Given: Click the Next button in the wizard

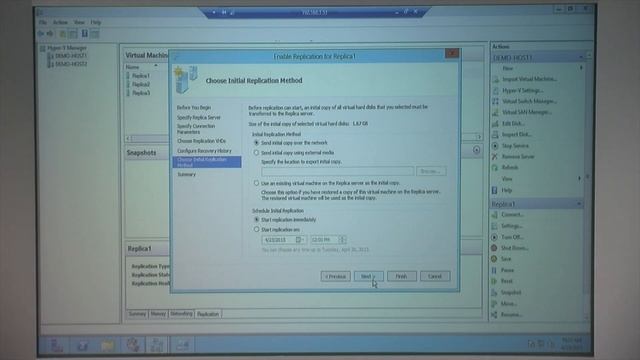Looking at the screenshot, I should 369,276.
